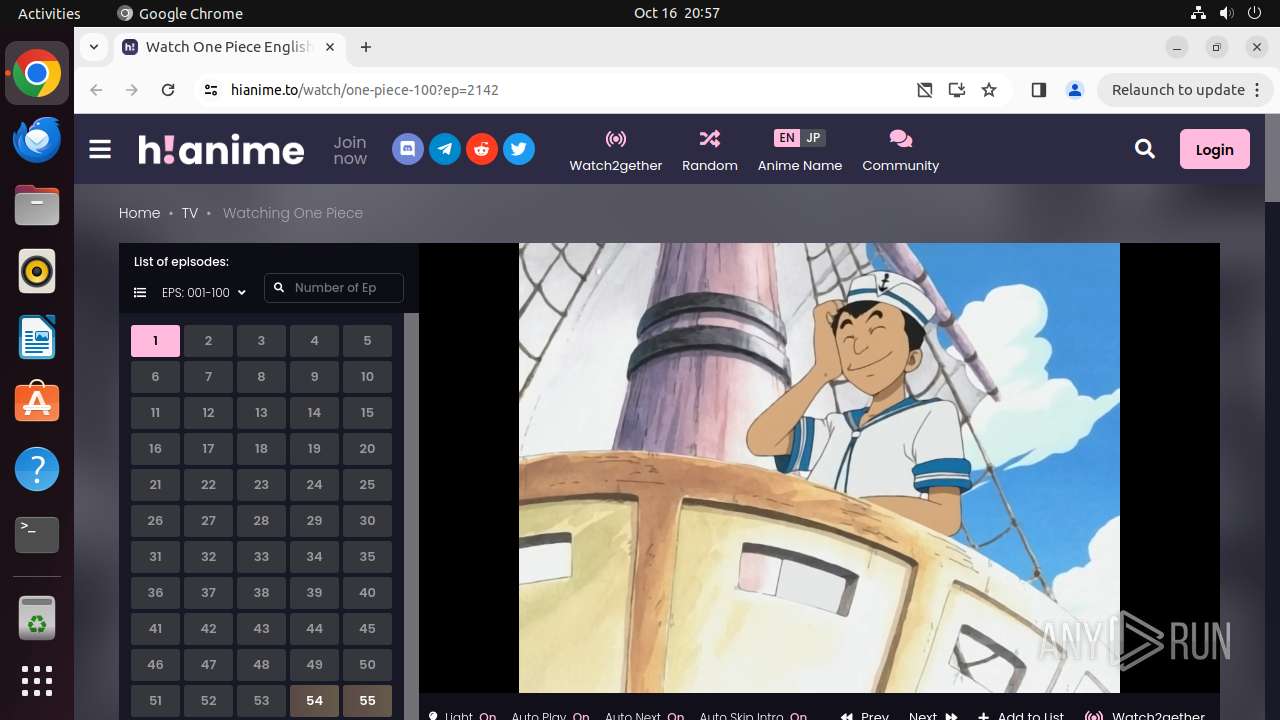
Task: Open Terminal from the dock
Action: tap(37, 535)
